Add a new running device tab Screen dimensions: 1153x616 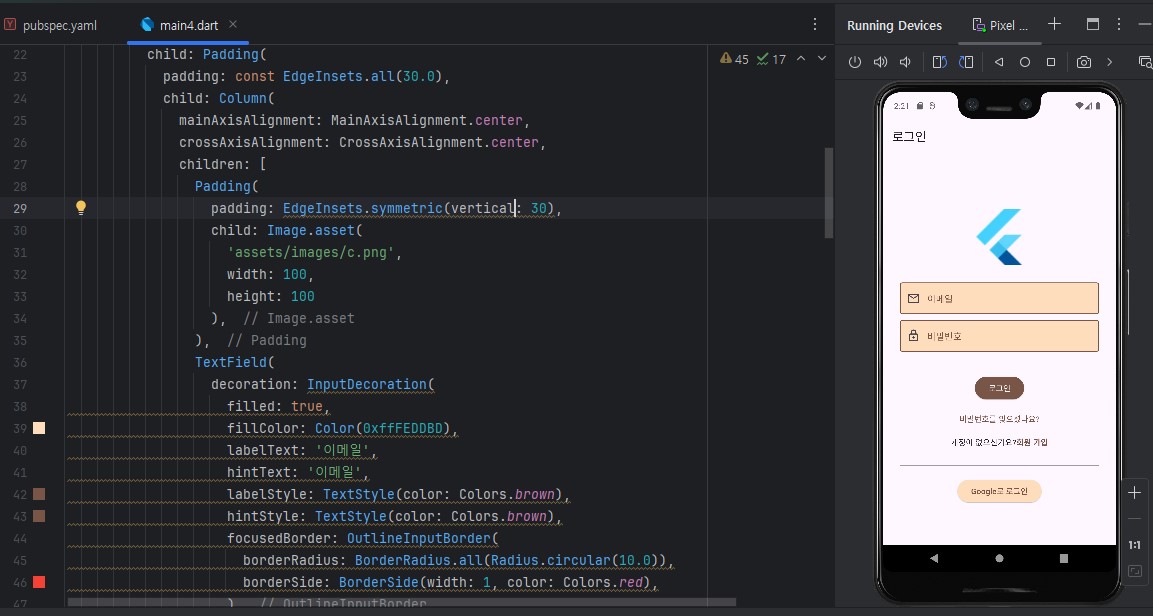(1054, 24)
